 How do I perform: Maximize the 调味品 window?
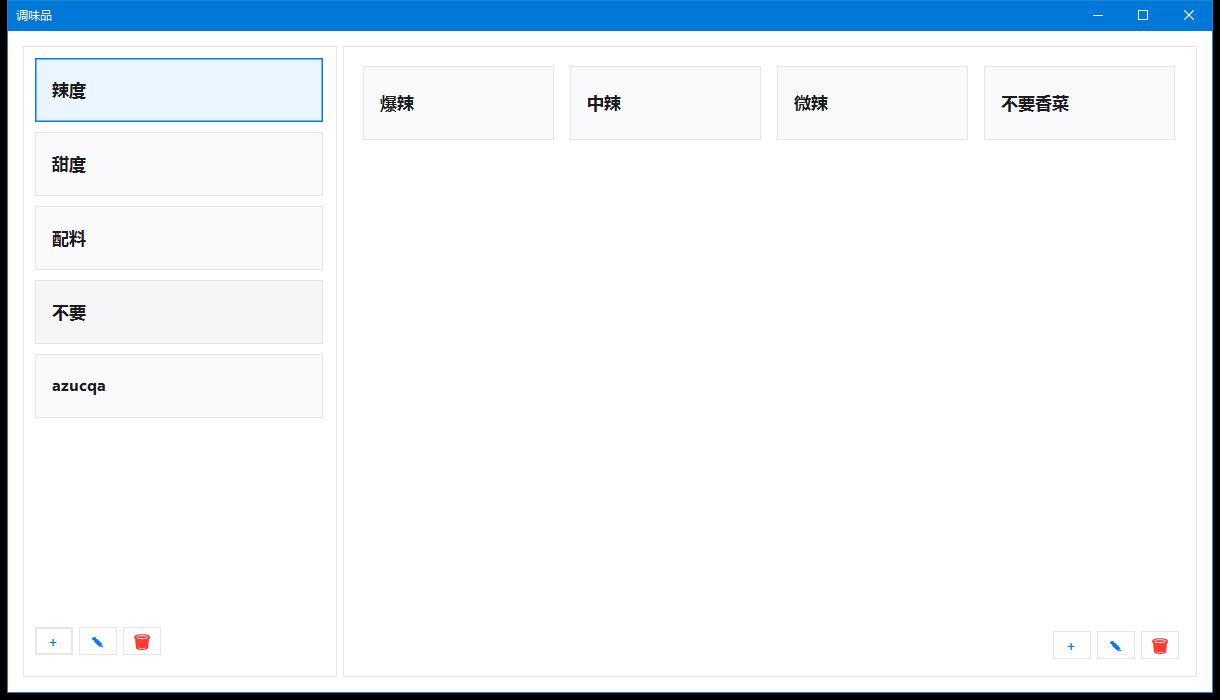(1143, 15)
